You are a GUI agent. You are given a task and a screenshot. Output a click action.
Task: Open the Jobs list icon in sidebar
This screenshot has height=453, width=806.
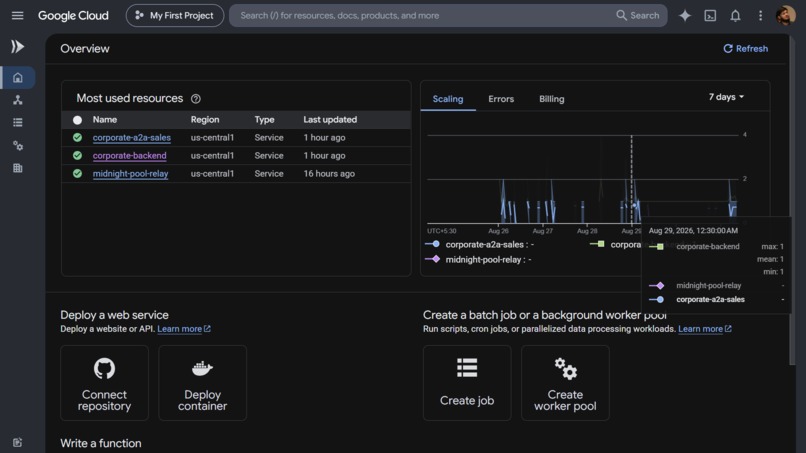(x=18, y=122)
